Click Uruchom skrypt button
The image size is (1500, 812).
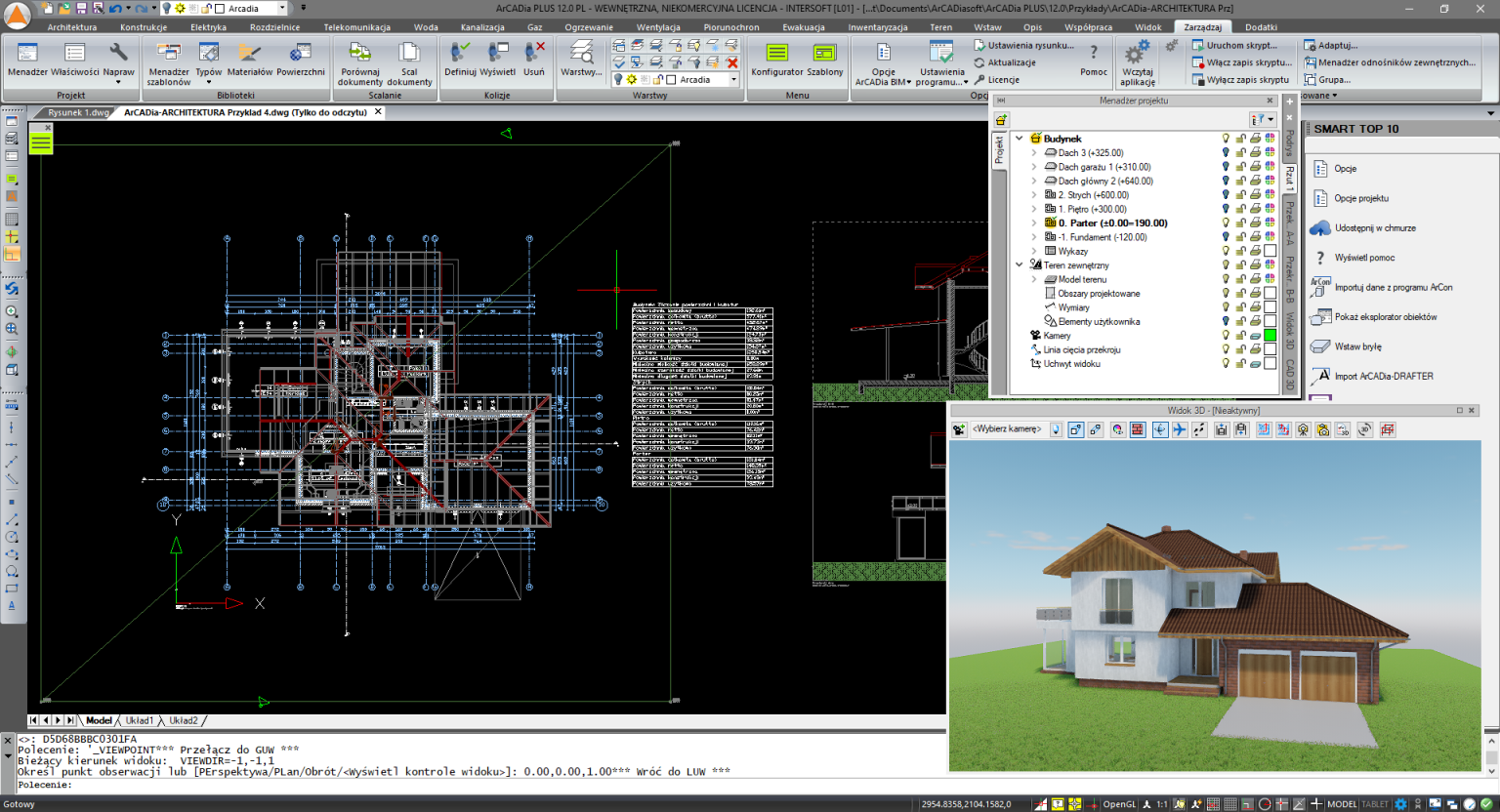1240,46
